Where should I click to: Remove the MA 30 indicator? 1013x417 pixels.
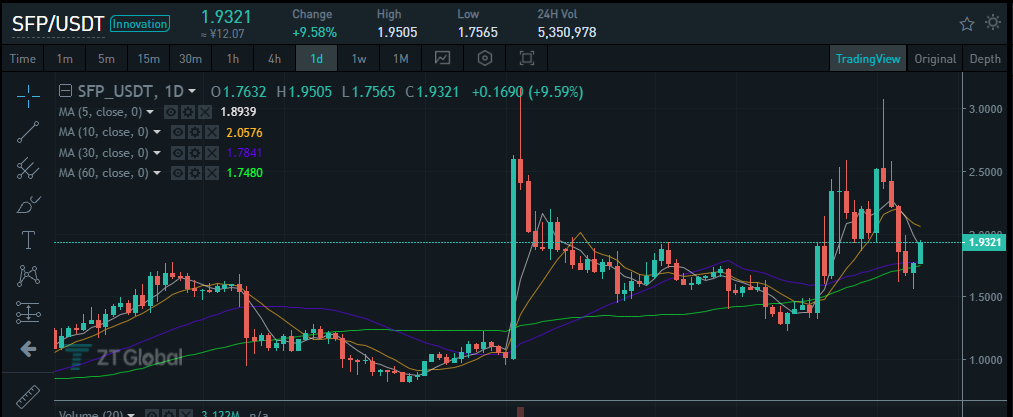tap(211, 153)
